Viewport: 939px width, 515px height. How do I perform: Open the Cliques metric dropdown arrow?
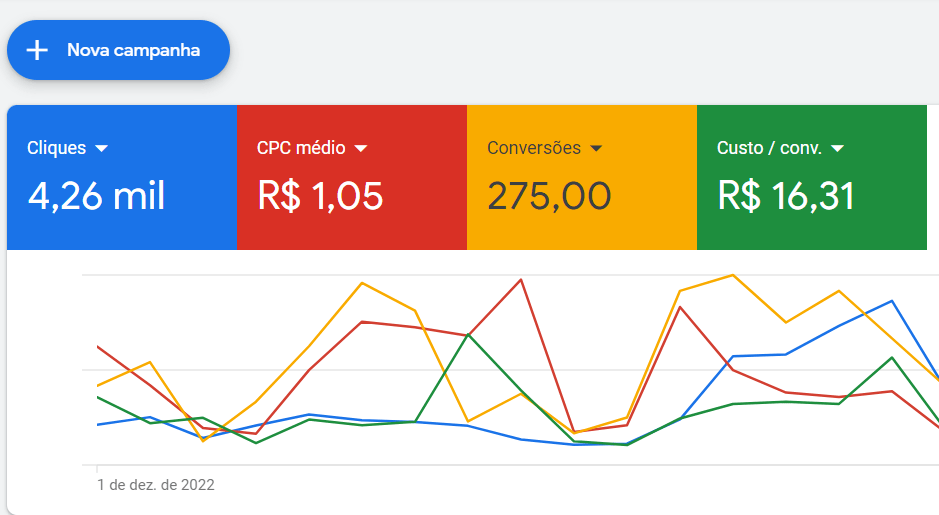101,148
